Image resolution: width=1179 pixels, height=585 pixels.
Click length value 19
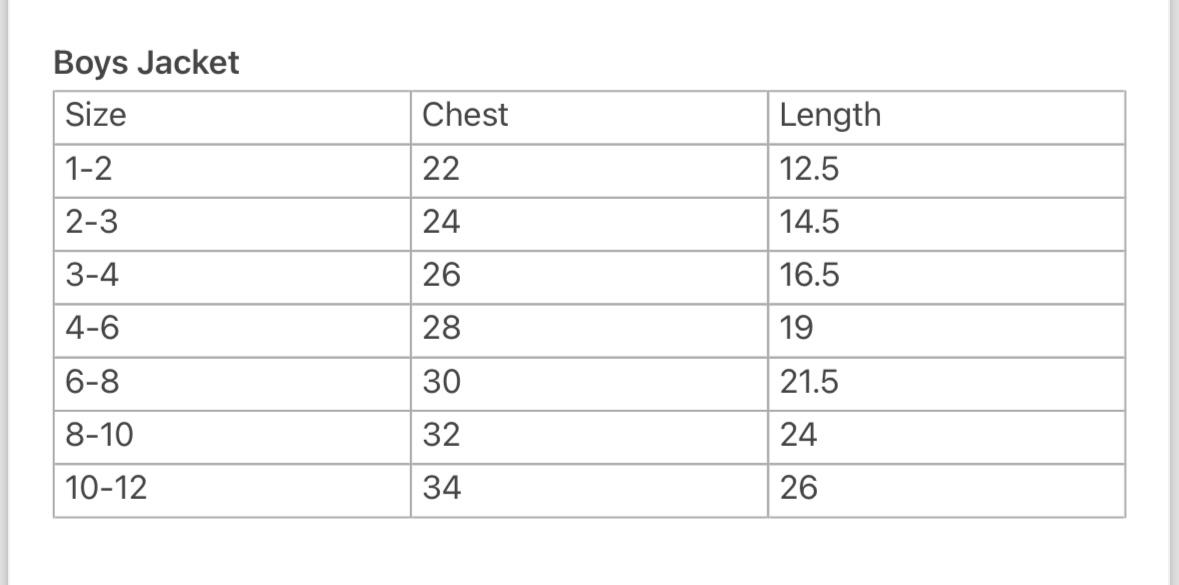[x=797, y=328]
